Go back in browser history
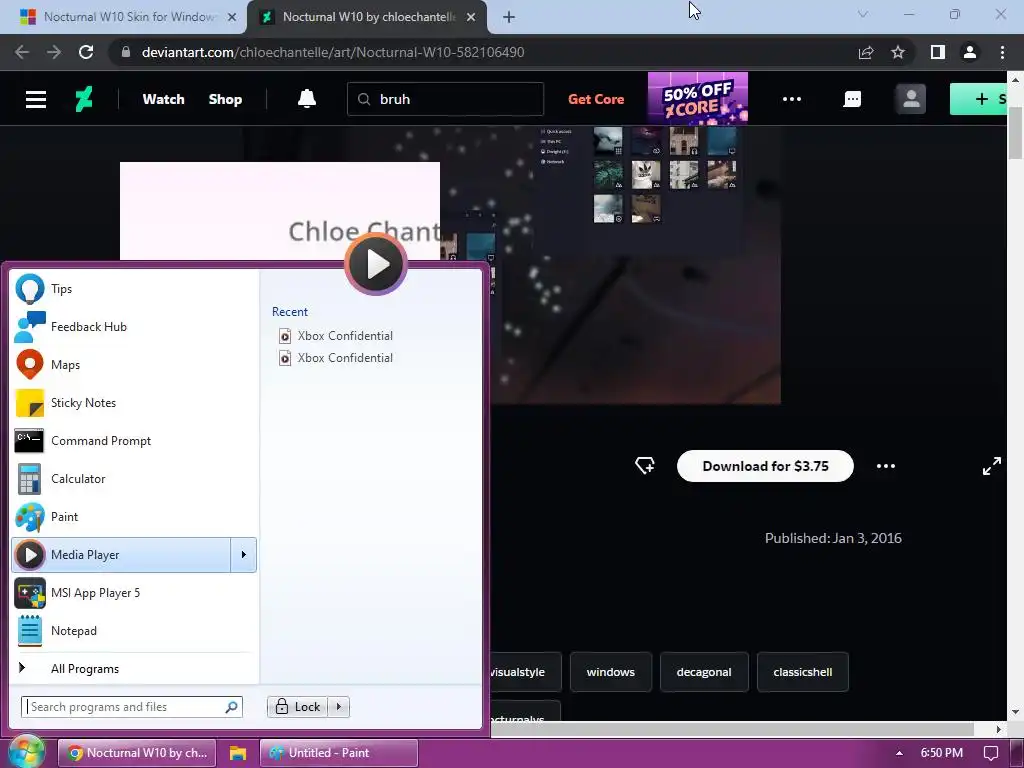The width and height of the screenshot is (1024, 768). [22, 52]
